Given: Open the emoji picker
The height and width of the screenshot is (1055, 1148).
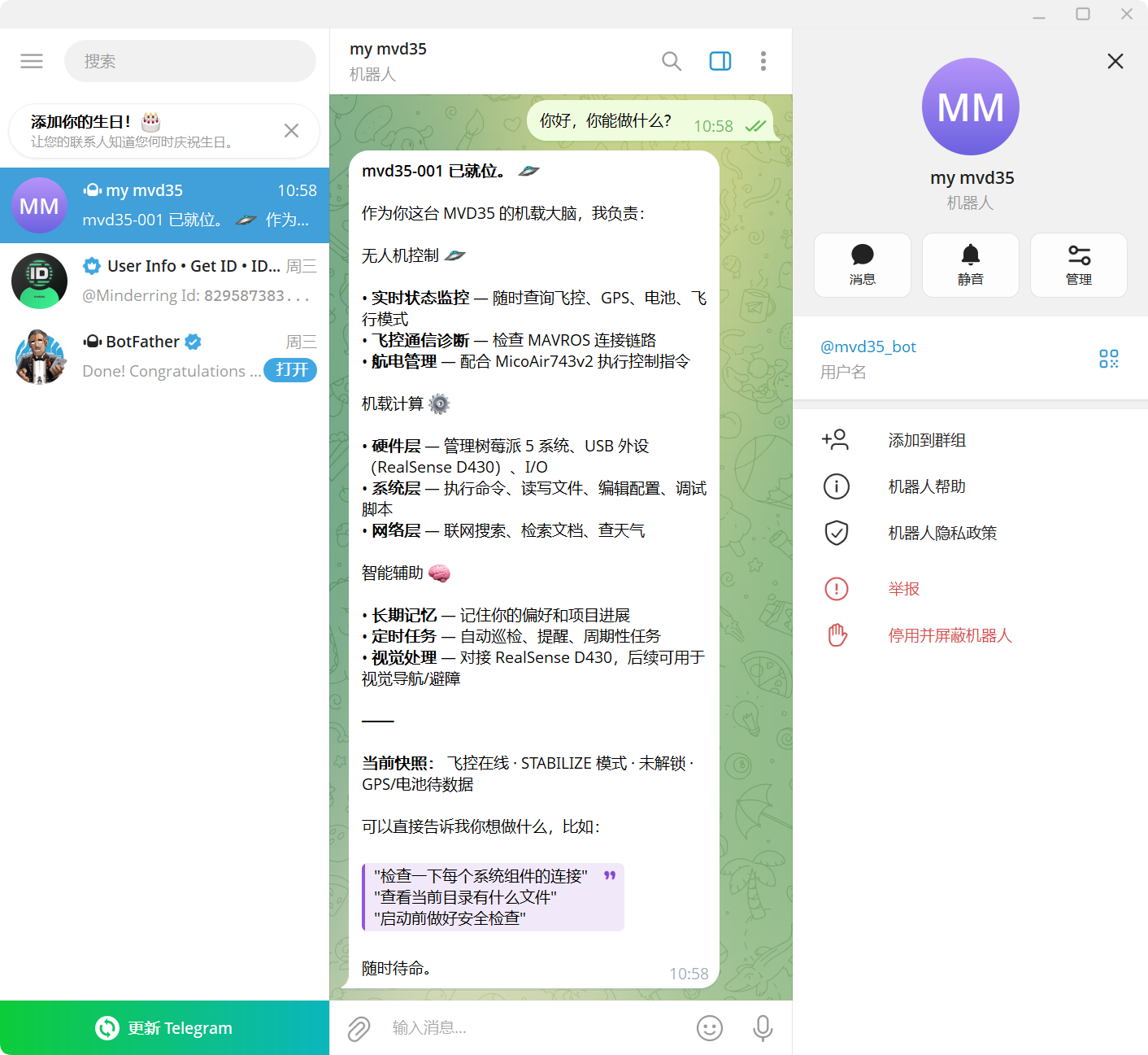Looking at the screenshot, I should coord(710,1028).
